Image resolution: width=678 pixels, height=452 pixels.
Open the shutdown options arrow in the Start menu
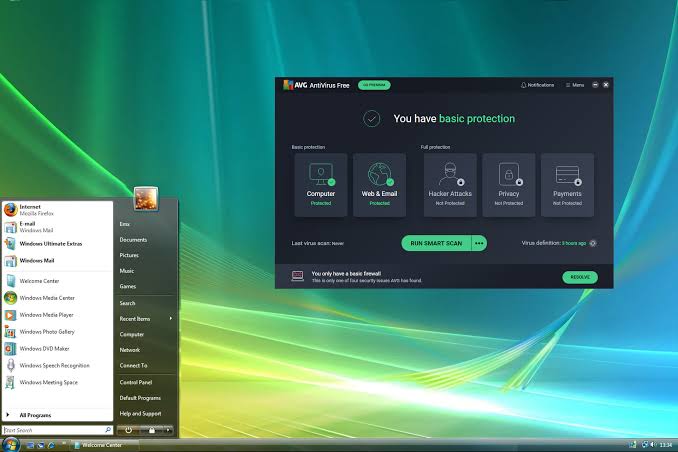point(169,430)
